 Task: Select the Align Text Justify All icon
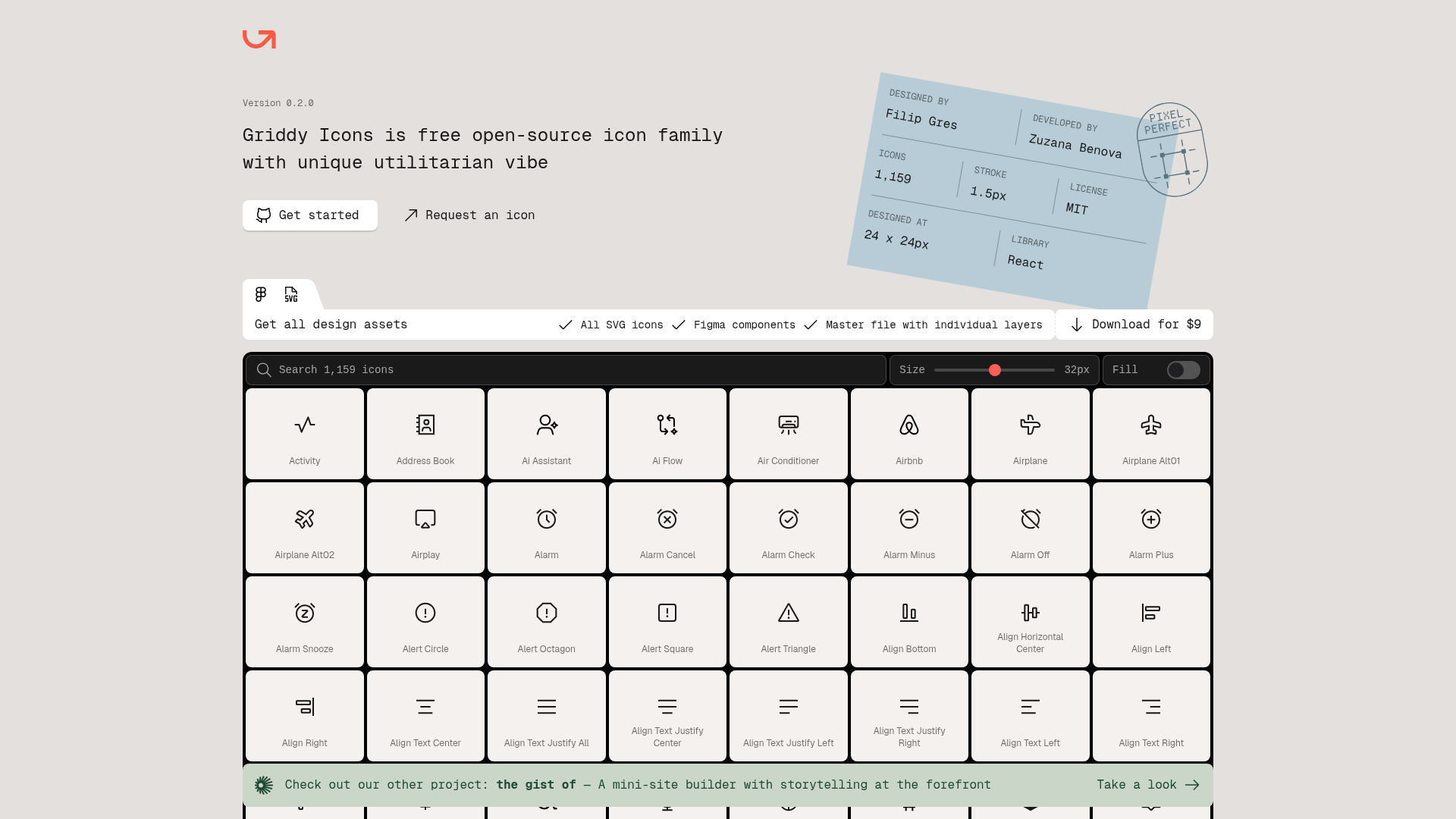pyautogui.click(x=546, y=716)
